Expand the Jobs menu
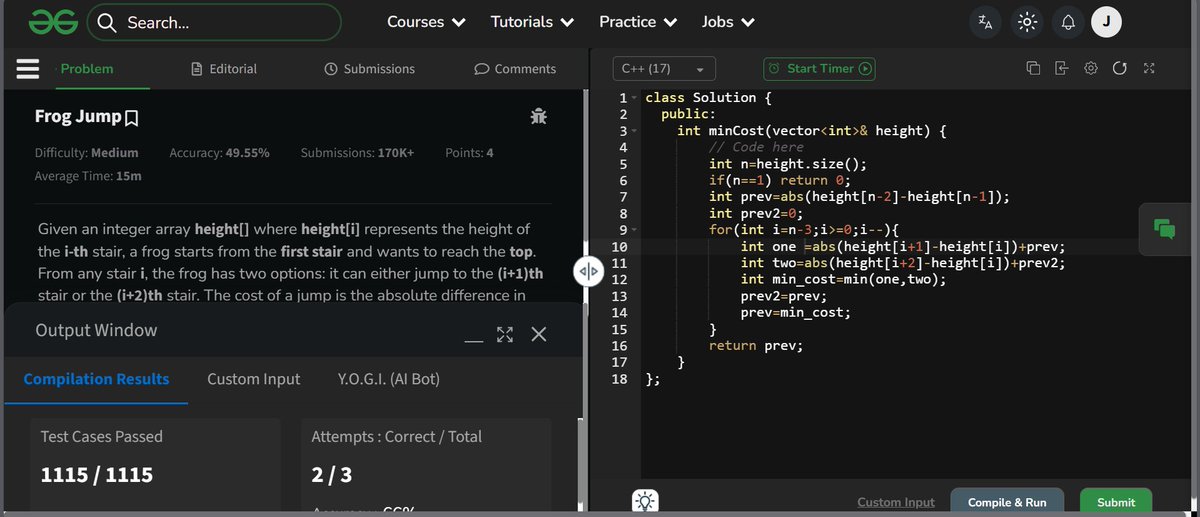1200x517 pixels. pos(728,22)
